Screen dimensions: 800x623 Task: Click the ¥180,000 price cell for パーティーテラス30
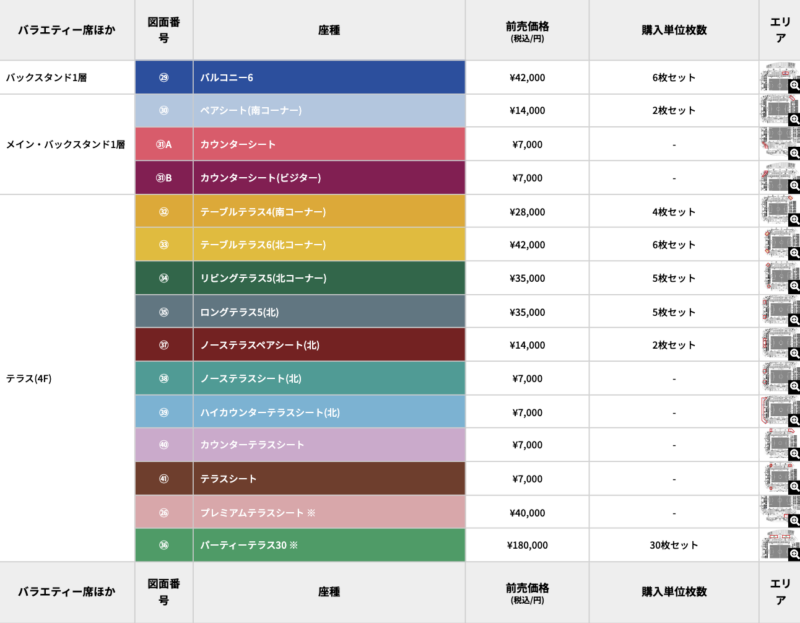[x=527, y=545]
